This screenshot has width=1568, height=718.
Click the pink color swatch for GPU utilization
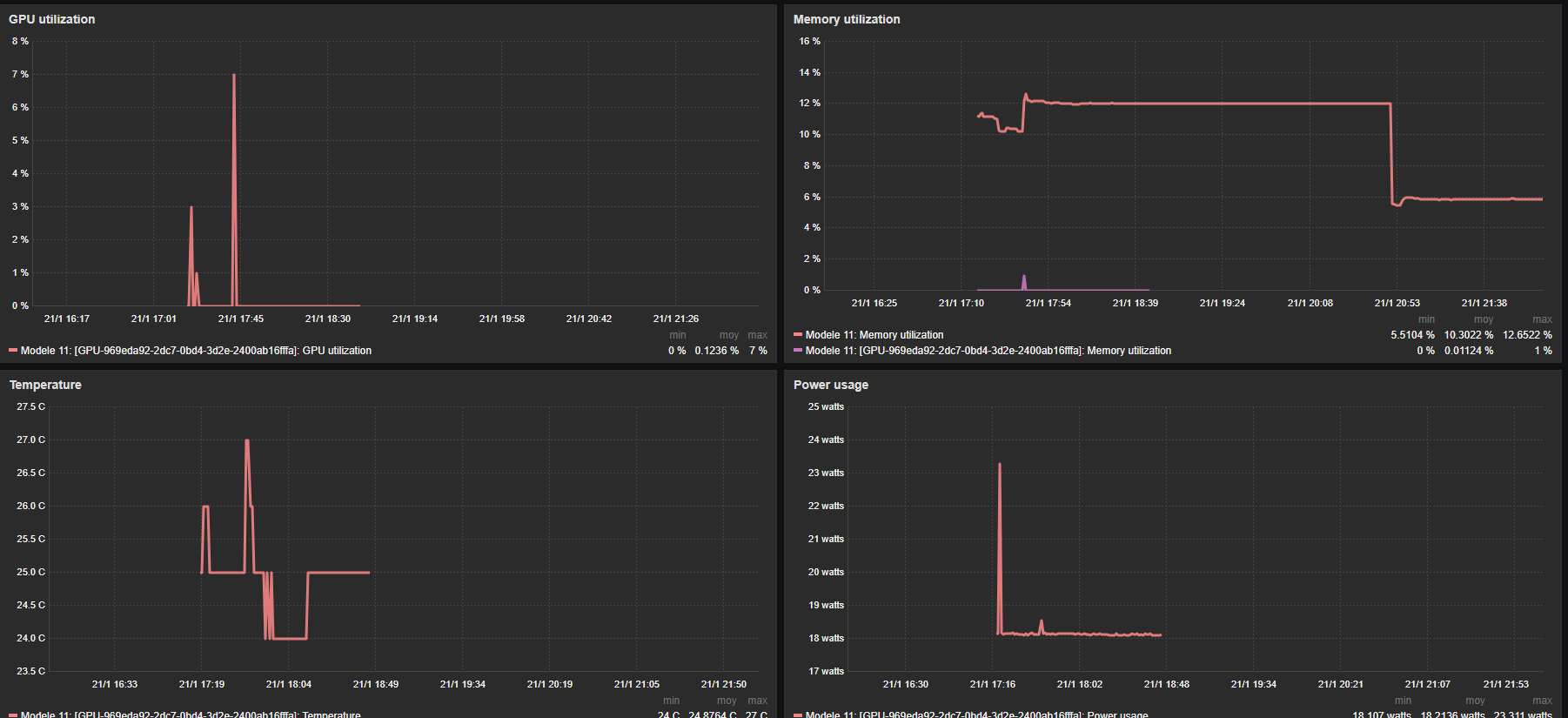(x=13, y=351)
